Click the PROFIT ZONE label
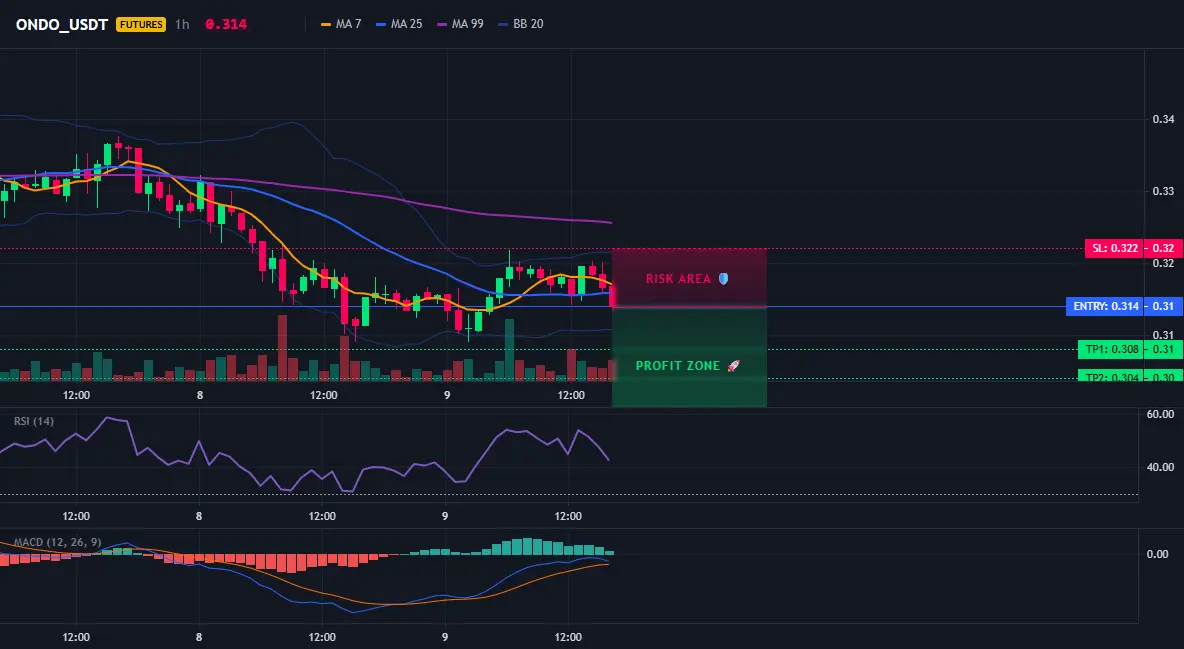1184x649 pixels. (678, 366)
